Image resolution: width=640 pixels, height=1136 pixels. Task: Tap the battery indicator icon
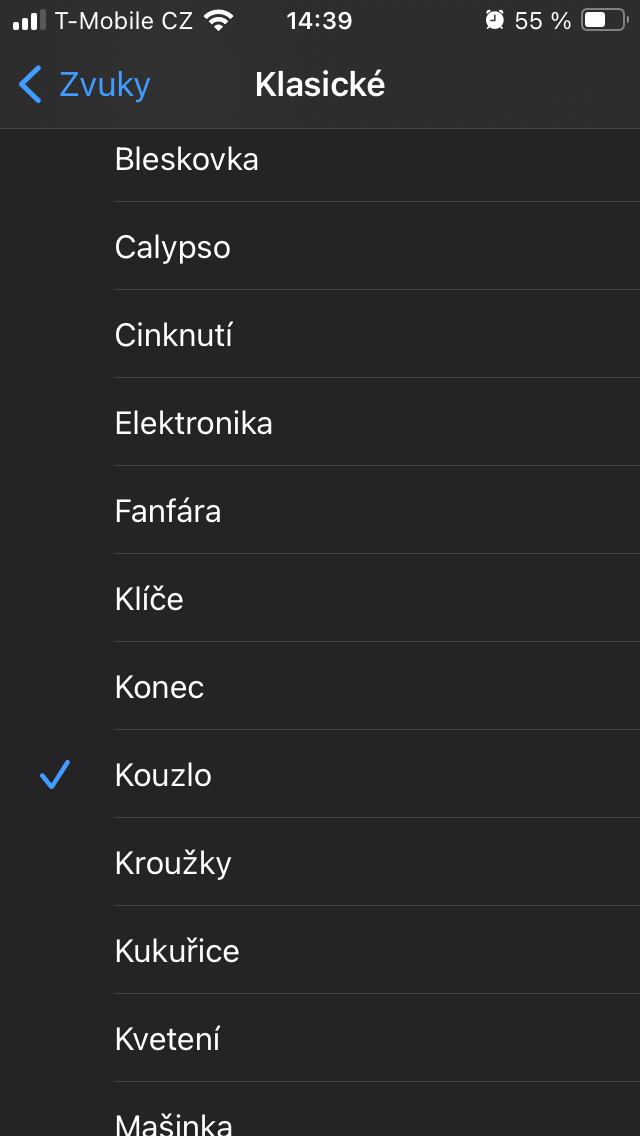(603, 20)
